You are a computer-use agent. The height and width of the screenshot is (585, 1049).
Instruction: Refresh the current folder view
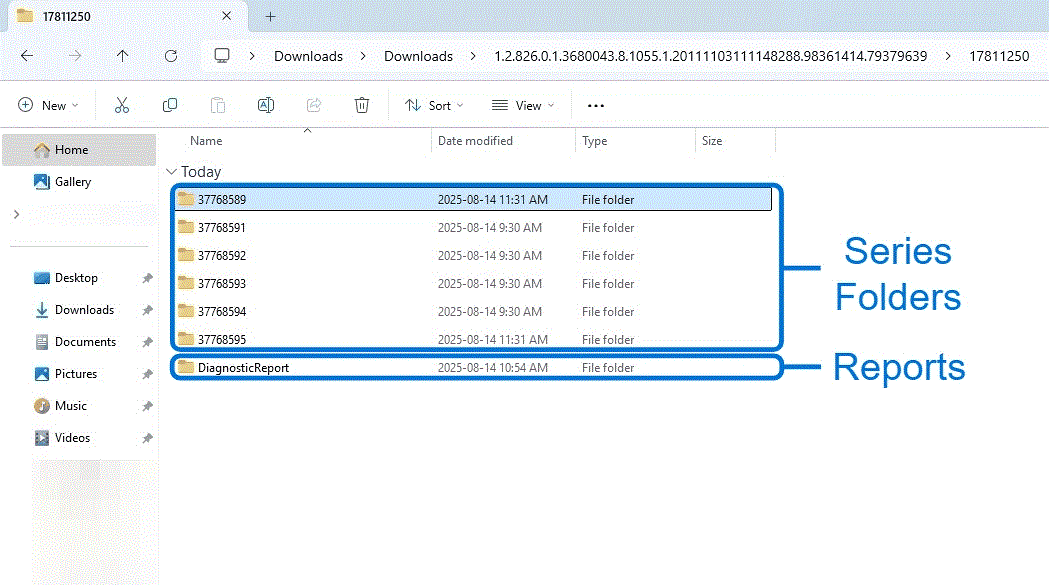click(171, 56)
